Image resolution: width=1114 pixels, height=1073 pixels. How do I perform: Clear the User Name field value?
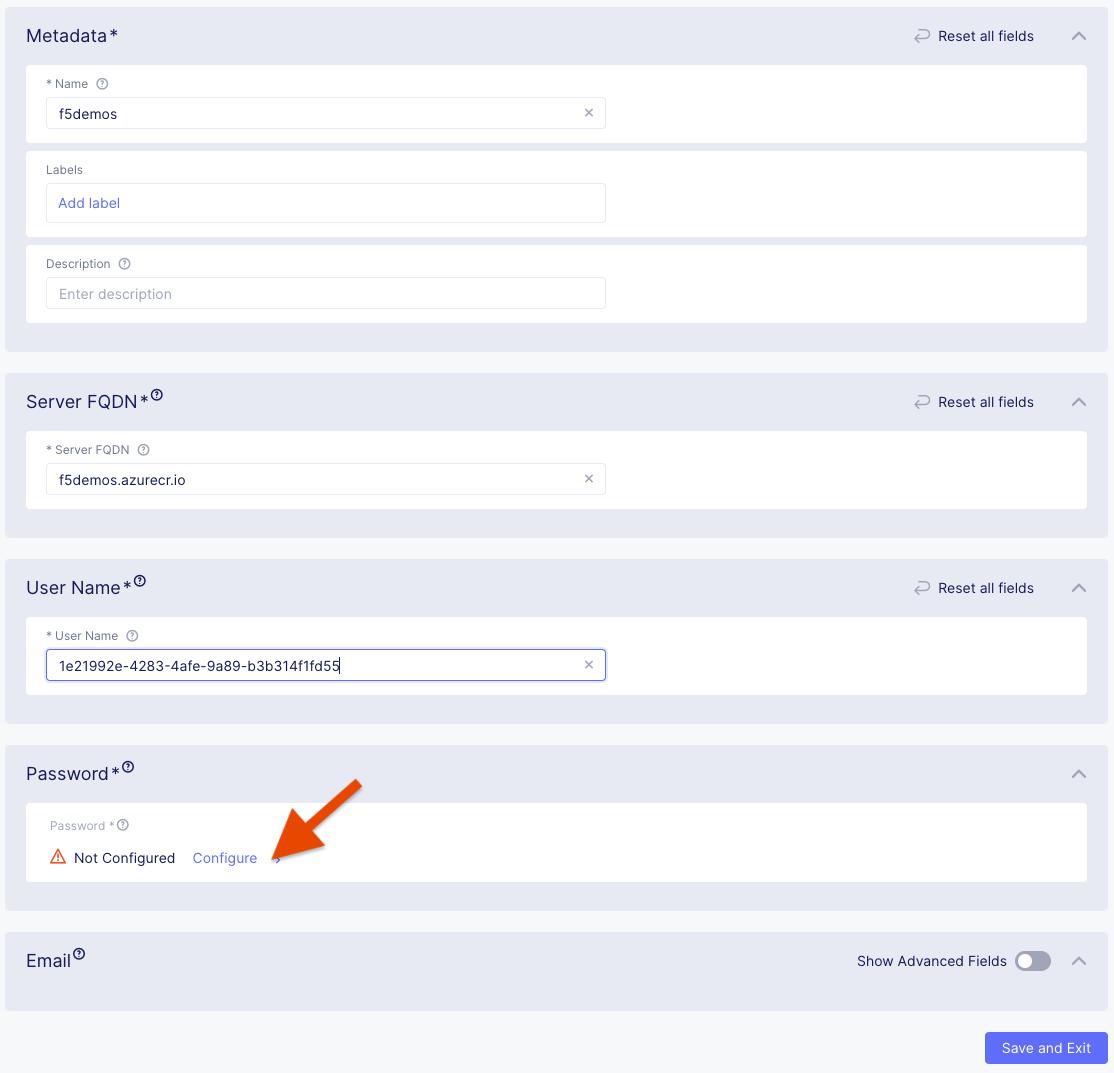click(589, 665)
